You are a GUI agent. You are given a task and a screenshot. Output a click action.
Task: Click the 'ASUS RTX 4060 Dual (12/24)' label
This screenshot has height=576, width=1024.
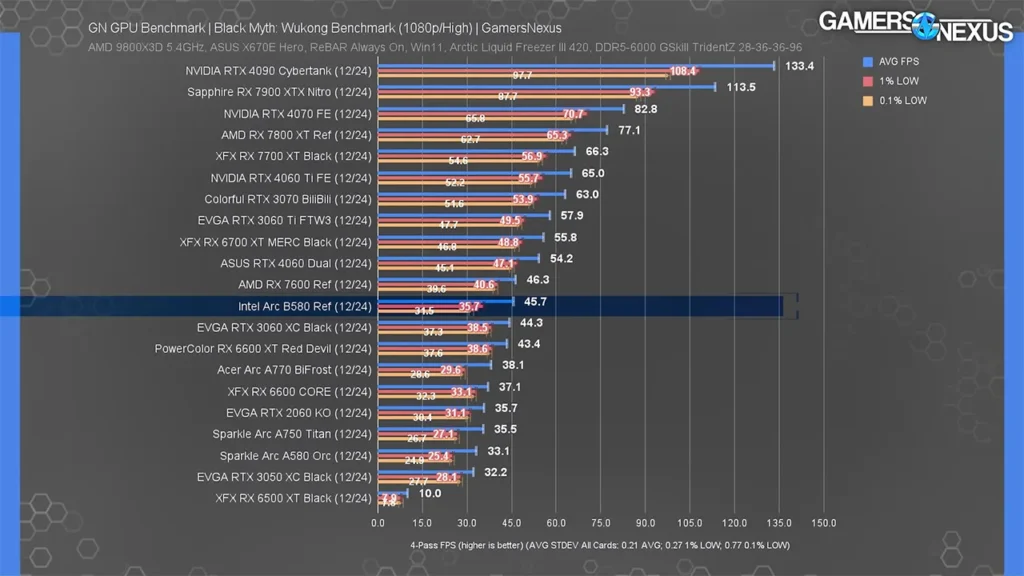(296, 263)
